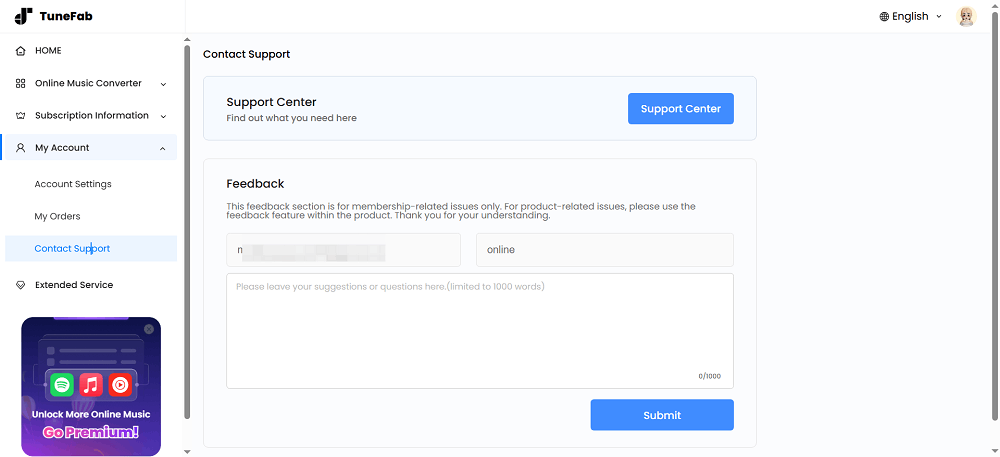Click the blue Support Center button
The image size is (1000, 457).
pyautogui.click(x=680, y=109)
